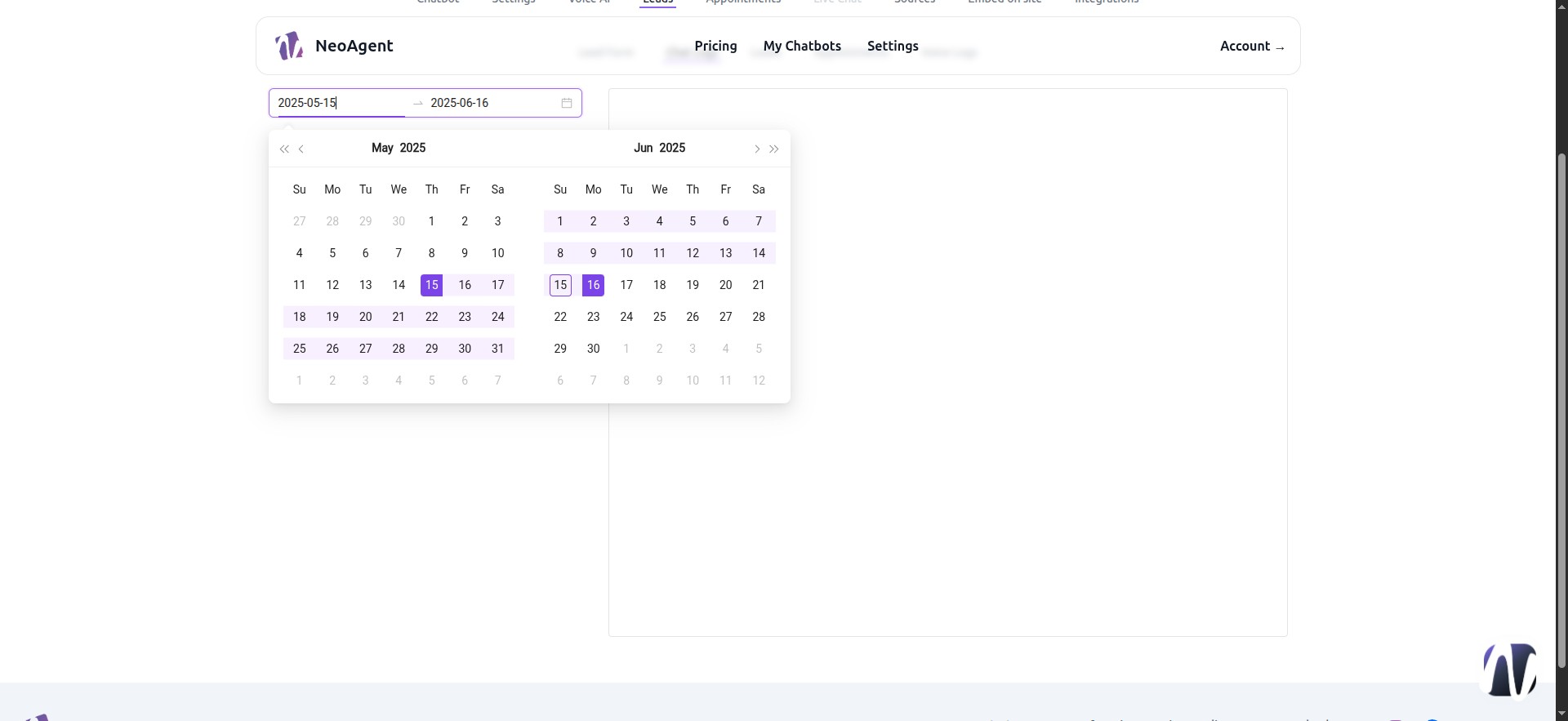Select June 16 in the right calendar
Image resolution: width=1568 pixels, height=721 pixels.
point(594,285)
